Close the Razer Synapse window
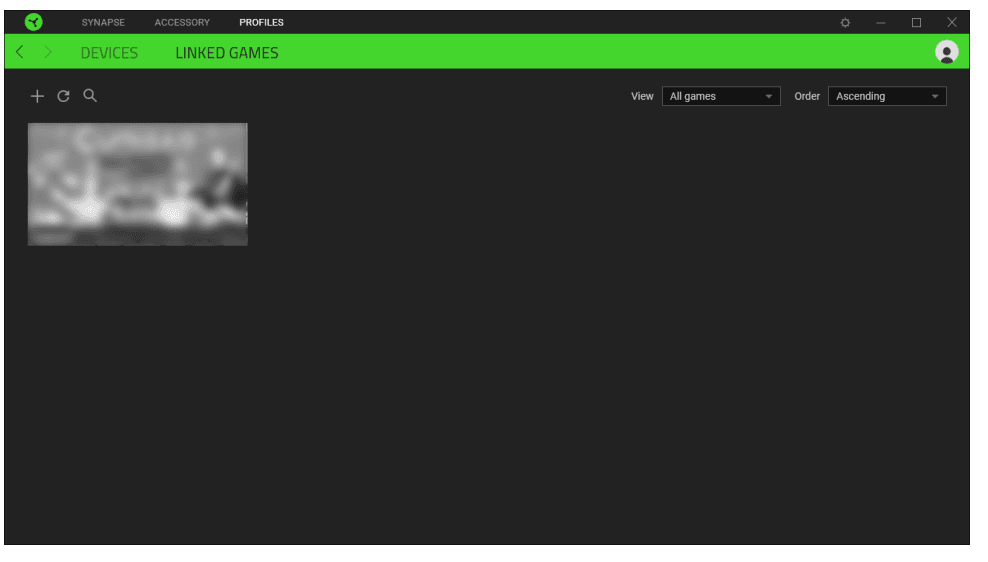 (x=951, y=22)
